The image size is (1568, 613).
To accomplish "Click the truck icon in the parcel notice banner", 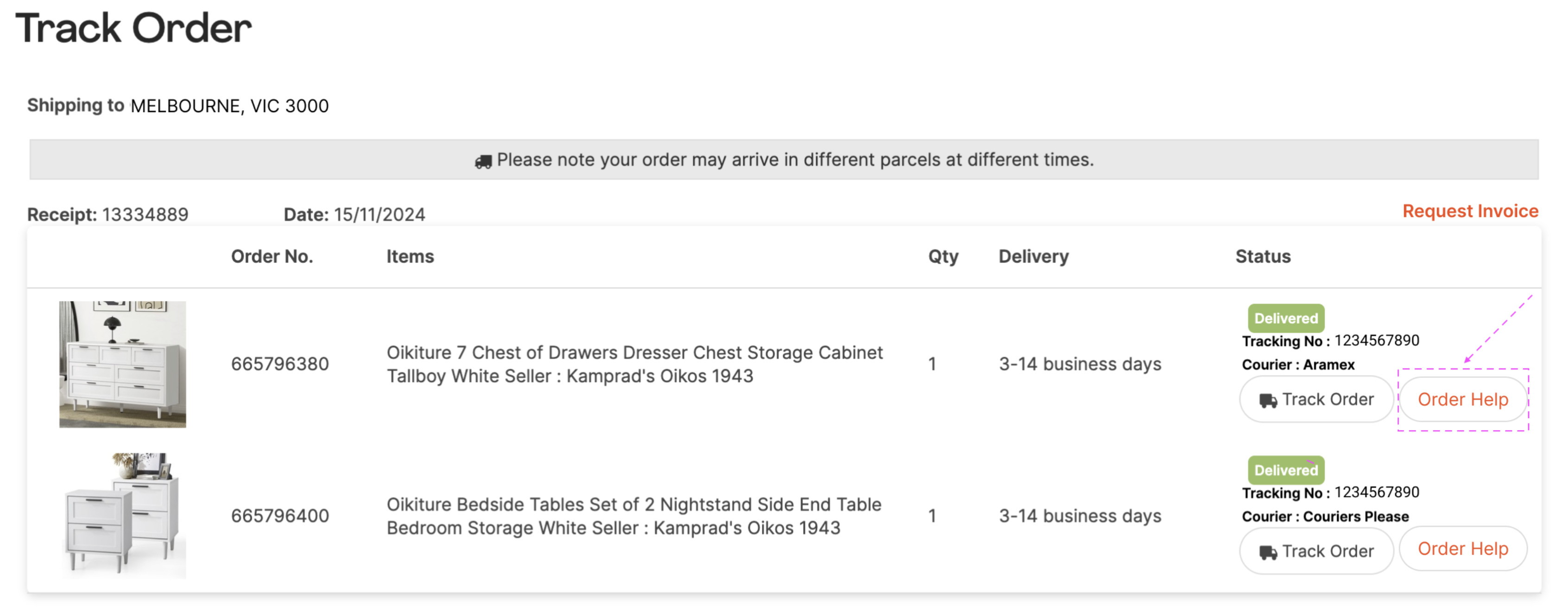I will (x=483, y=162).
